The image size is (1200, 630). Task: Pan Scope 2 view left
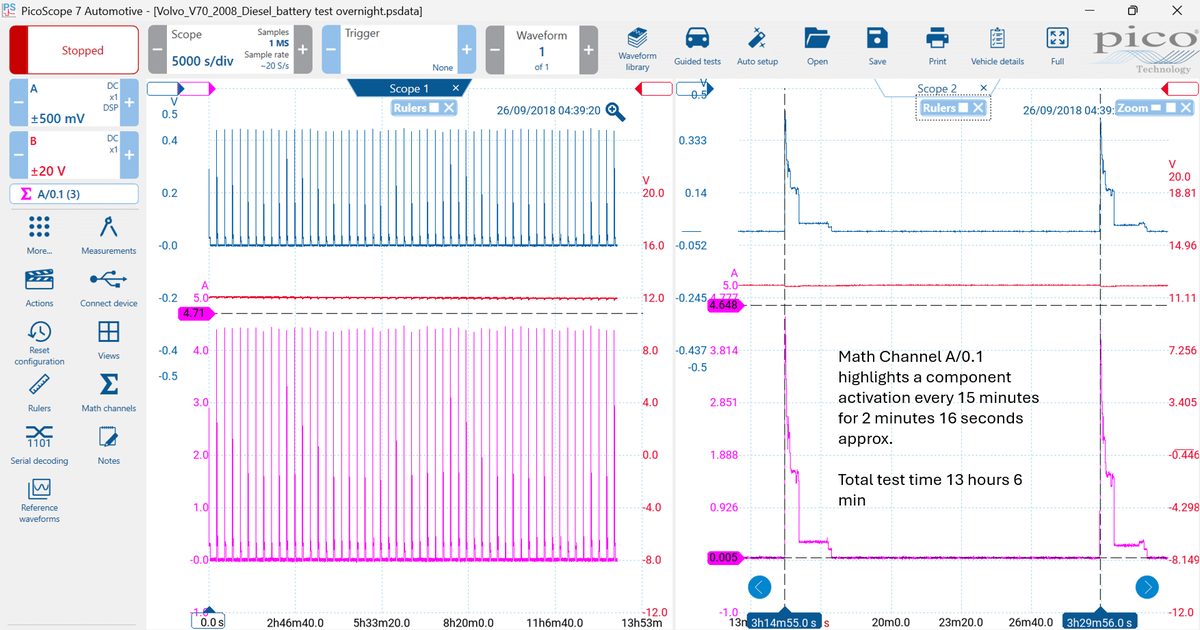click(760, 587)
